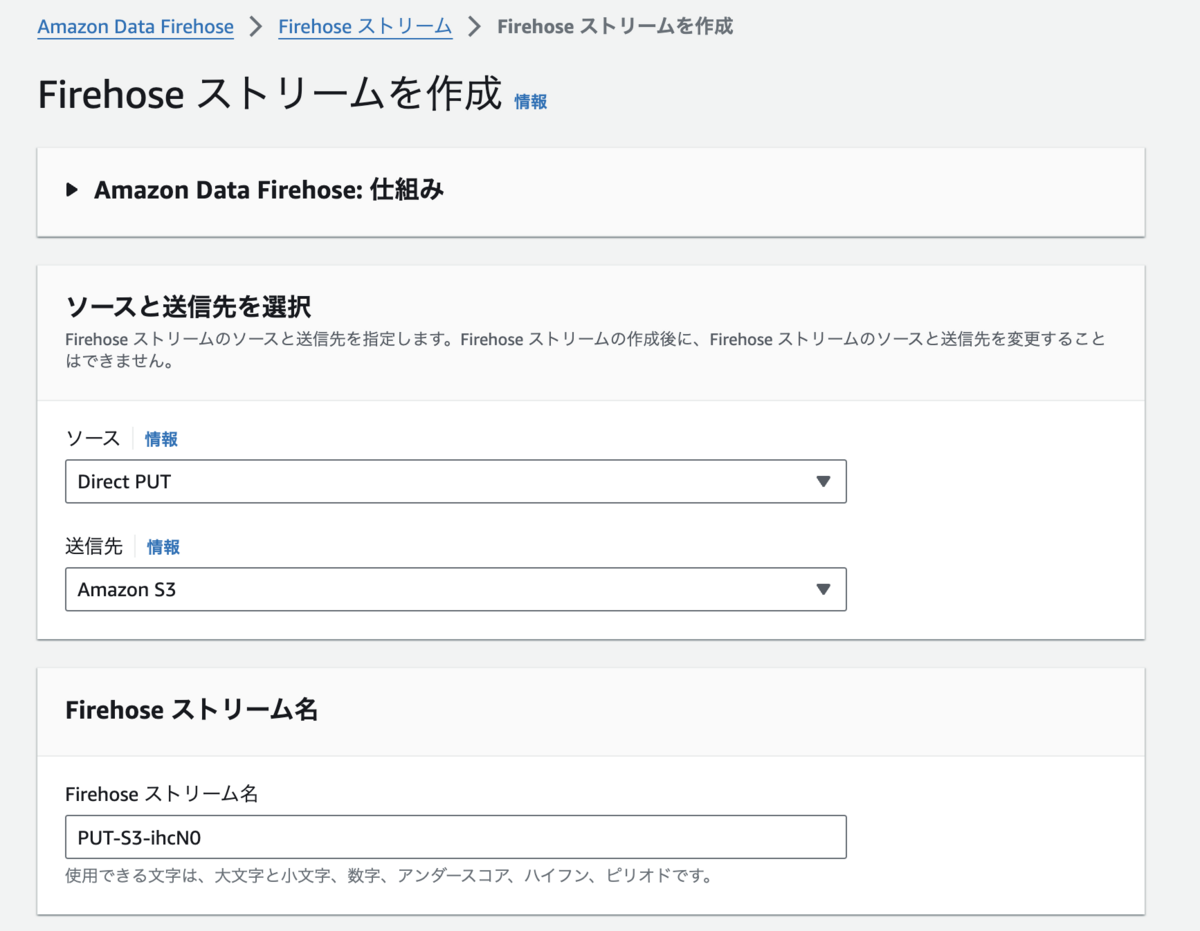This screenshot has width=1200, height=931.
Task: Go to the Firehose ストリーム breadcrumb
Action: click(365, 27)
